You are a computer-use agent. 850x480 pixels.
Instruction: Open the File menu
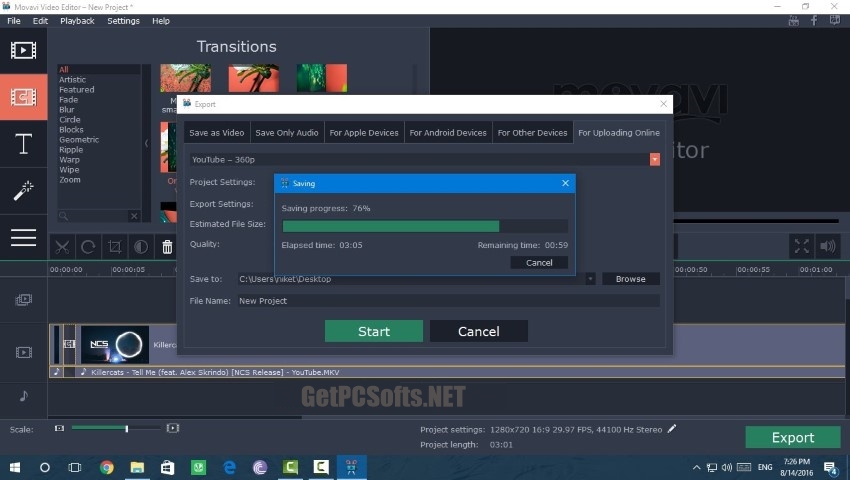point(14,21)
